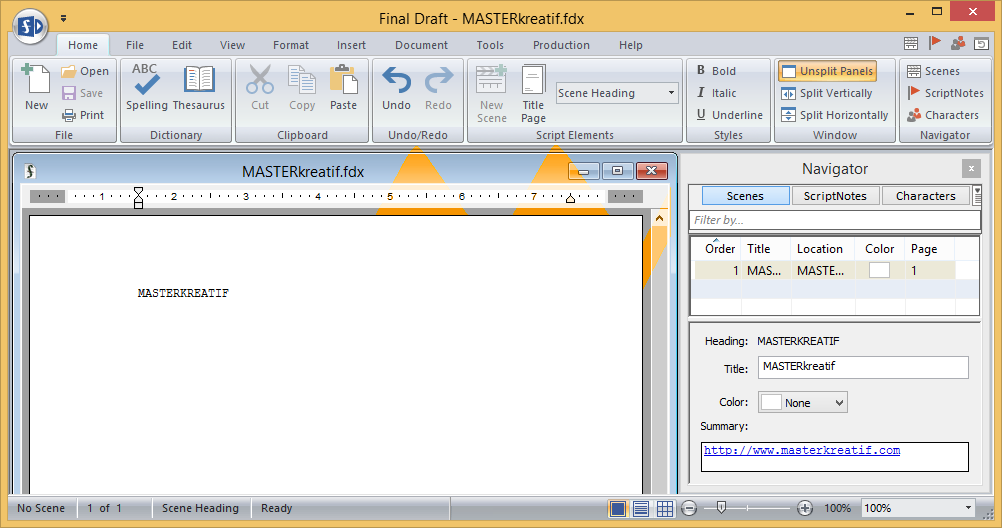Click top-right scene list icon
This screenshot has width=1002, height=528.
[x=911, y=43]
